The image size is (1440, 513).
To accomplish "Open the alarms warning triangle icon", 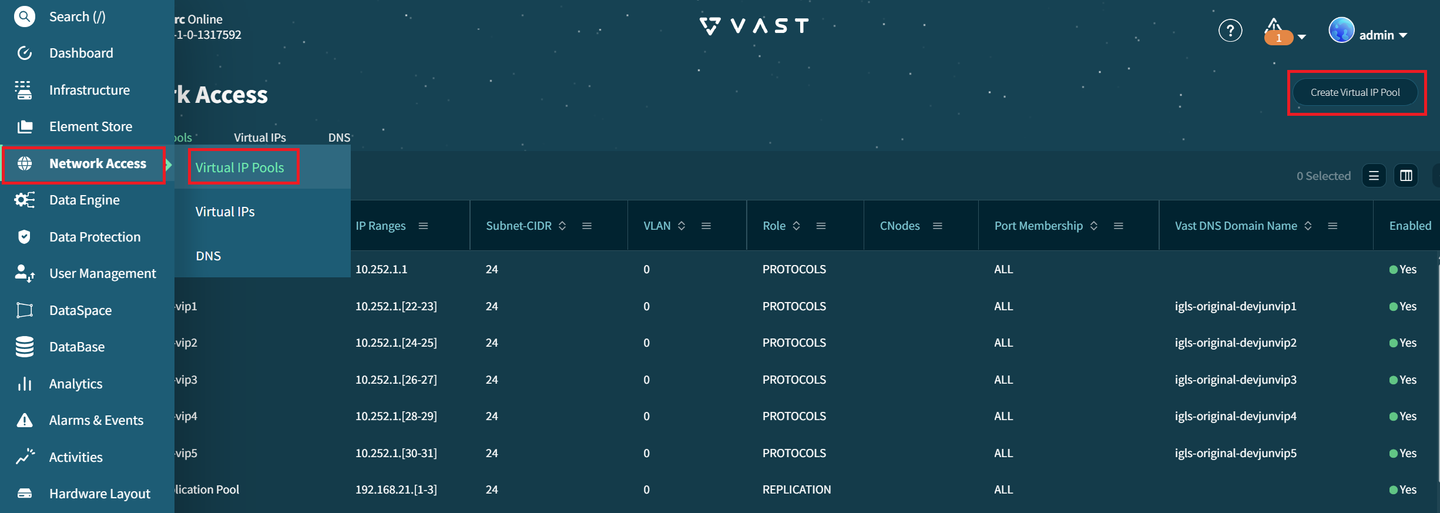I will click(x=1274, y=26).
